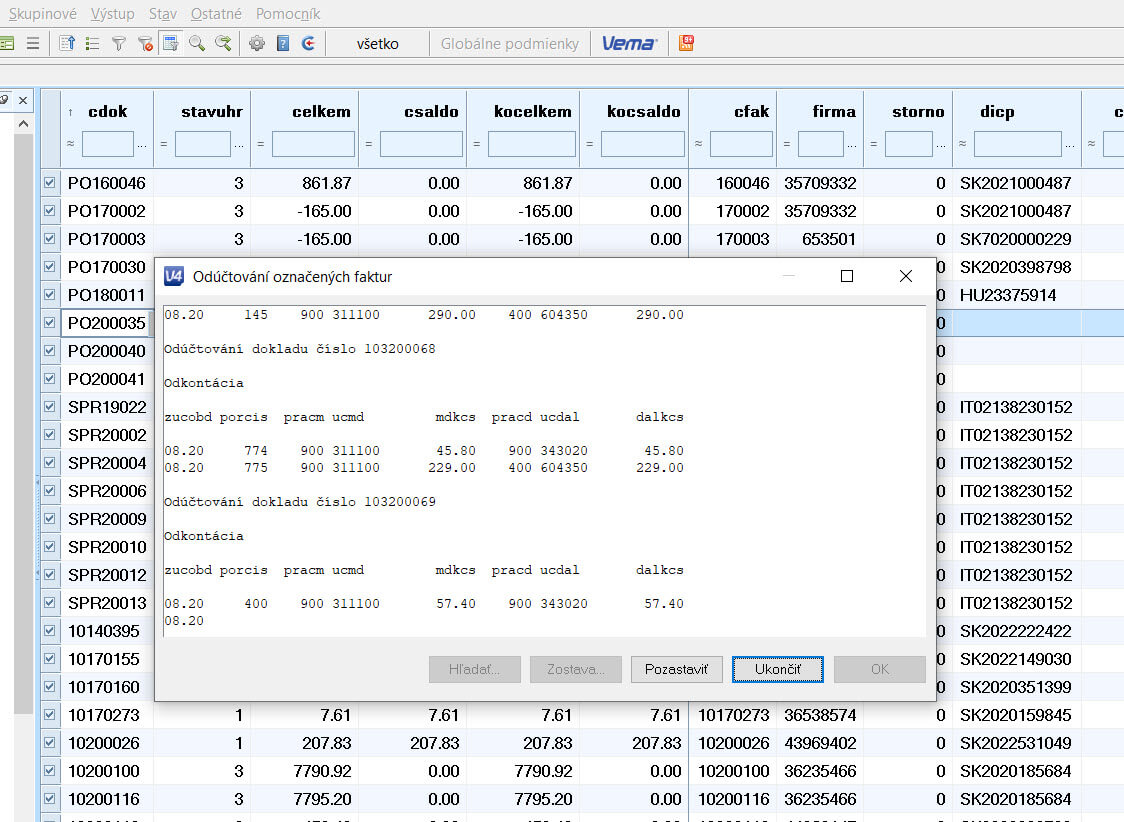This screenshot has height=822, width=1124.
Task: Click the V4 icon in dialog title
Action: pyautogui.click(x=173, y=276)
